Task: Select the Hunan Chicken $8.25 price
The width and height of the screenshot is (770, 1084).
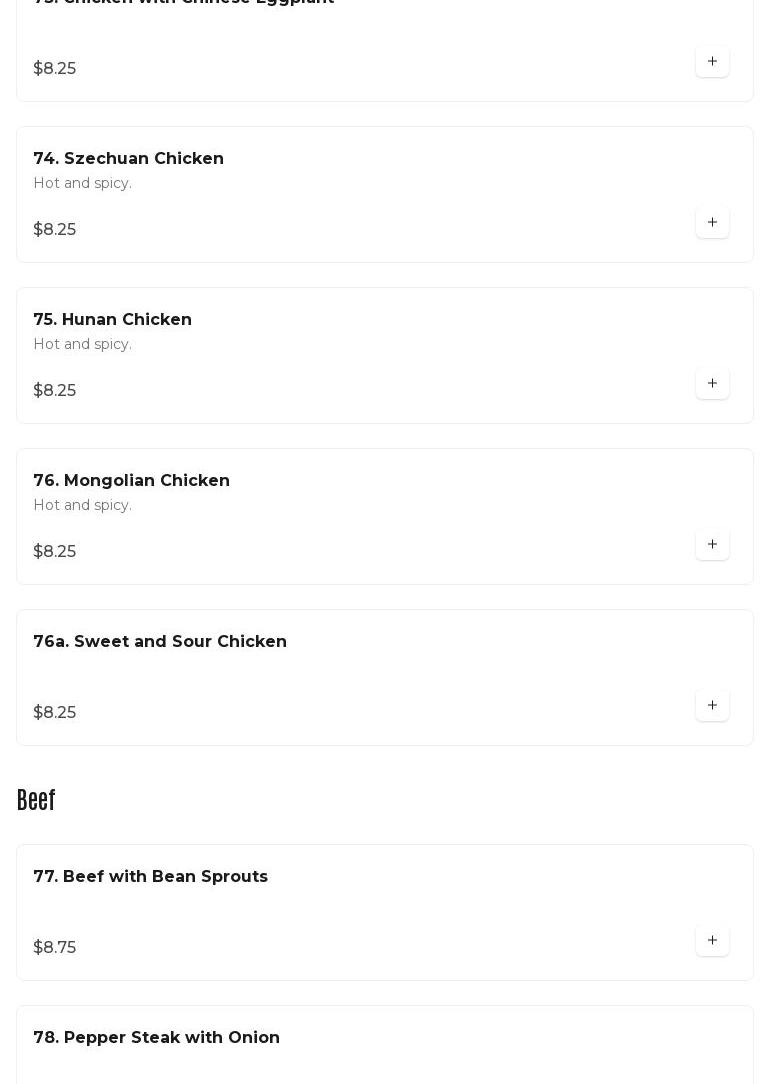Action: [x=55, y=390]
